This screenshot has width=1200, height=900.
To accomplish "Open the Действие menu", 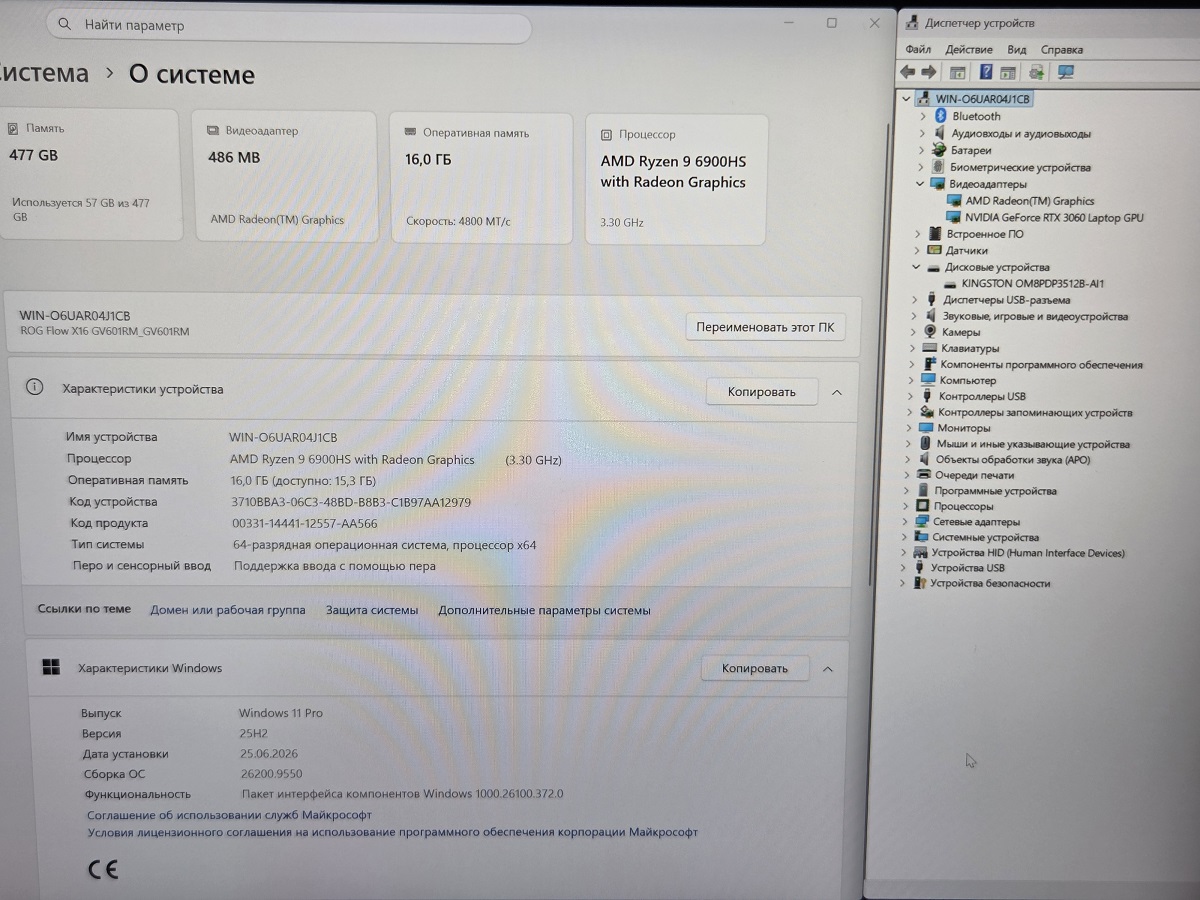I will [968, 49].
